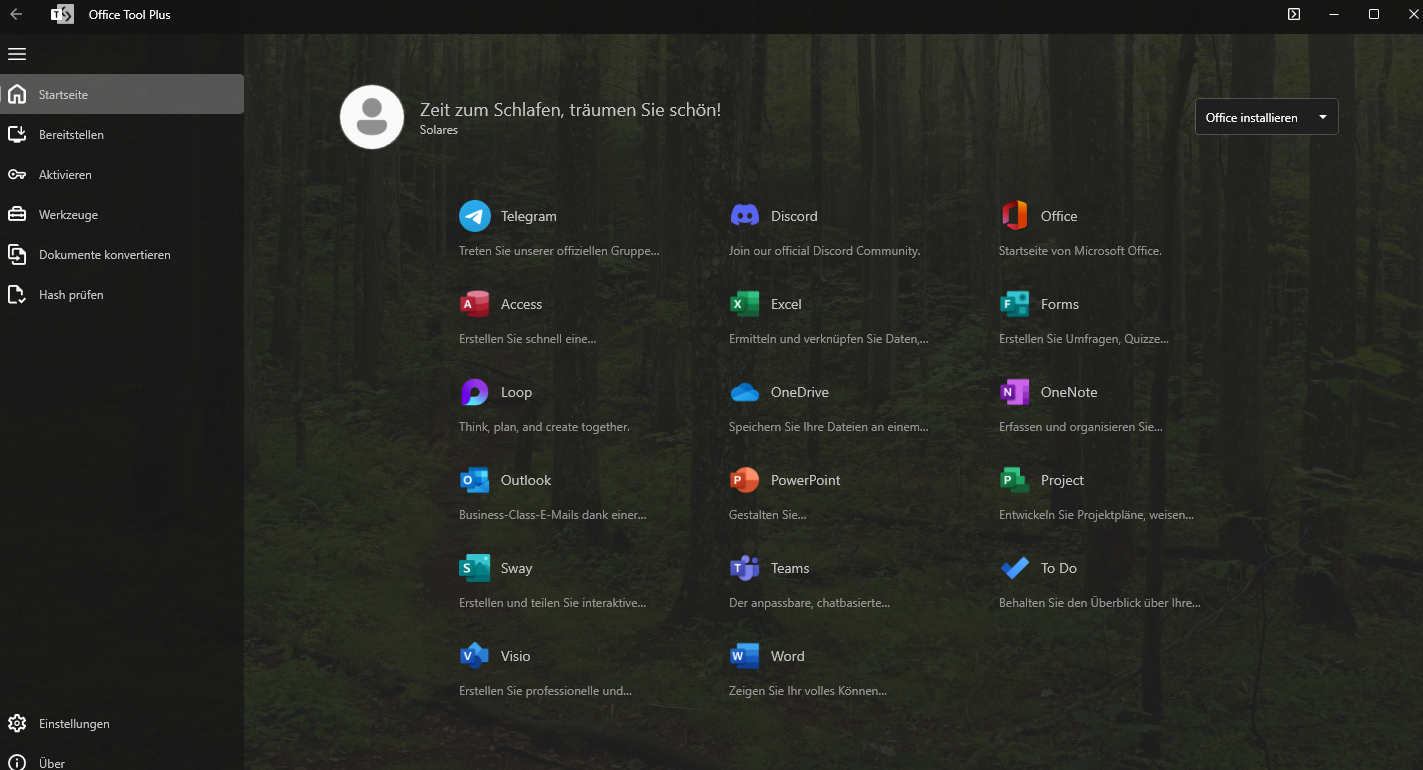Open the Discord community icon
Viewport: 1423px width, 770px height.
click(745, 216)
